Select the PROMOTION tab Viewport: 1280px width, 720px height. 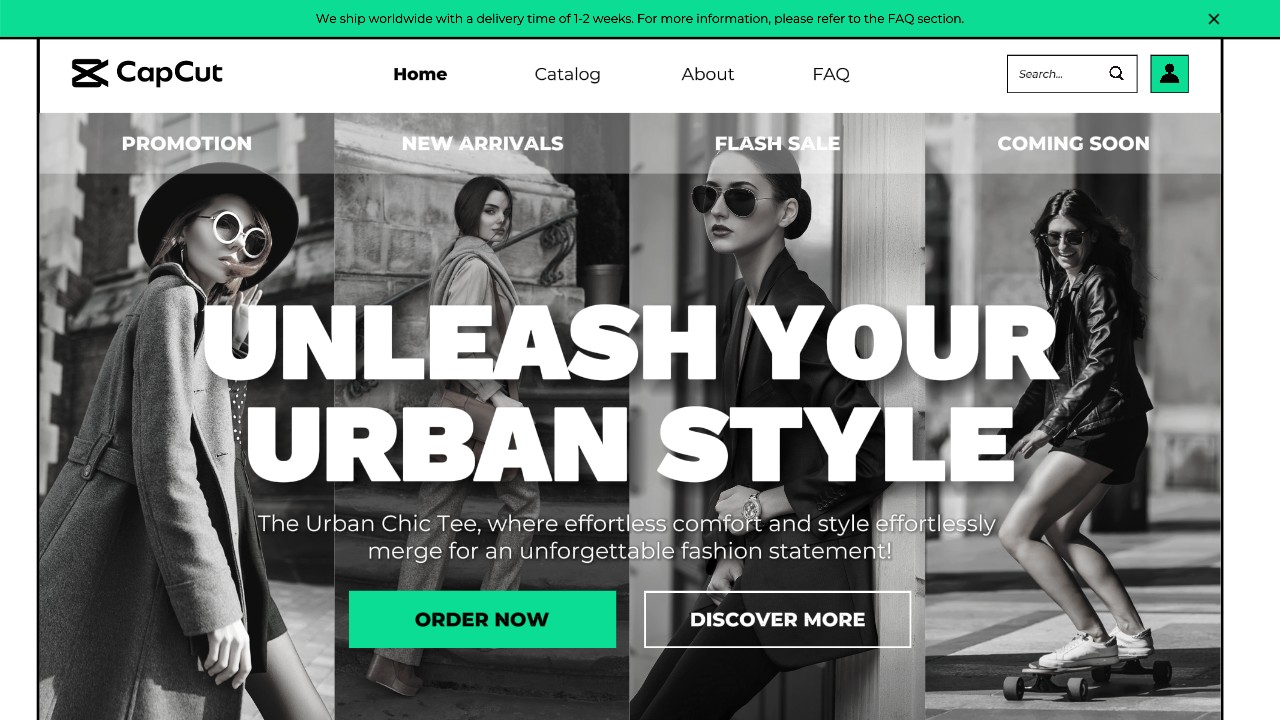tap(187, 143)
